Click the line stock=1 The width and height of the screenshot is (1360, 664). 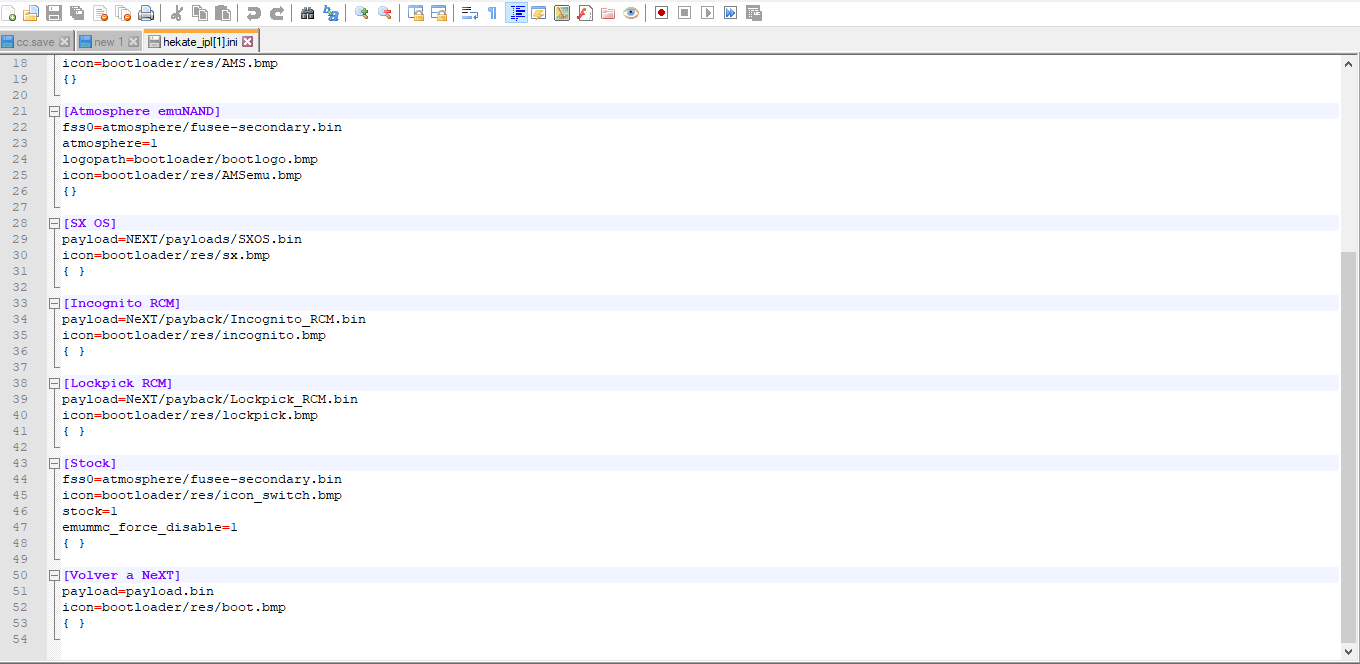[90, 512]
